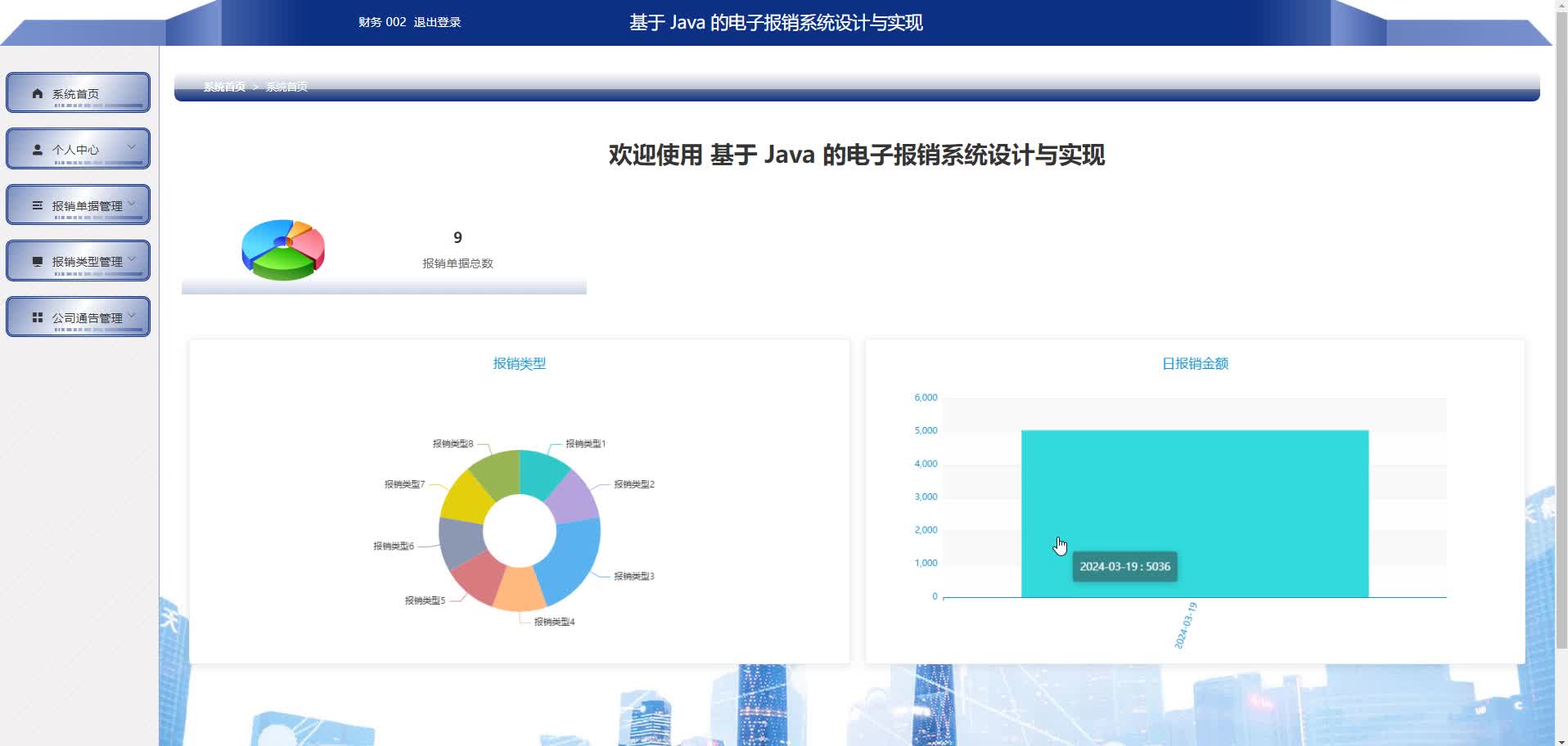The width and height of the screenshot is (1568, 746).
Task: Click the blue 报销类型3 donut slice
Action: point(573,556)
